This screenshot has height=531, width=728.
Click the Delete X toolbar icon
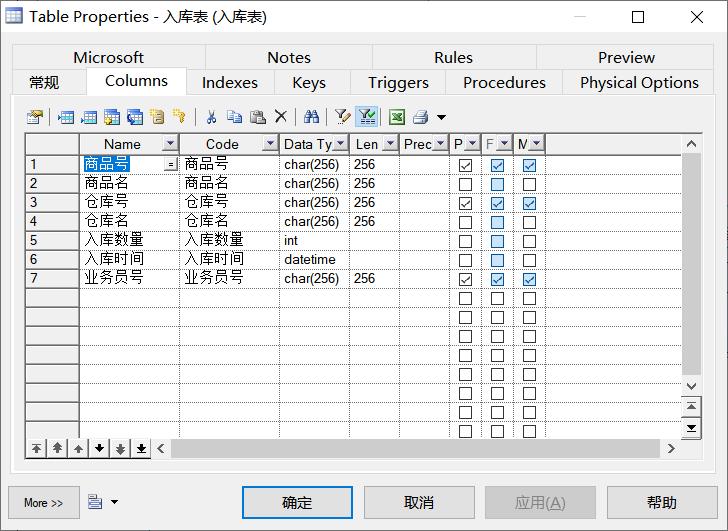coord(280,117)
